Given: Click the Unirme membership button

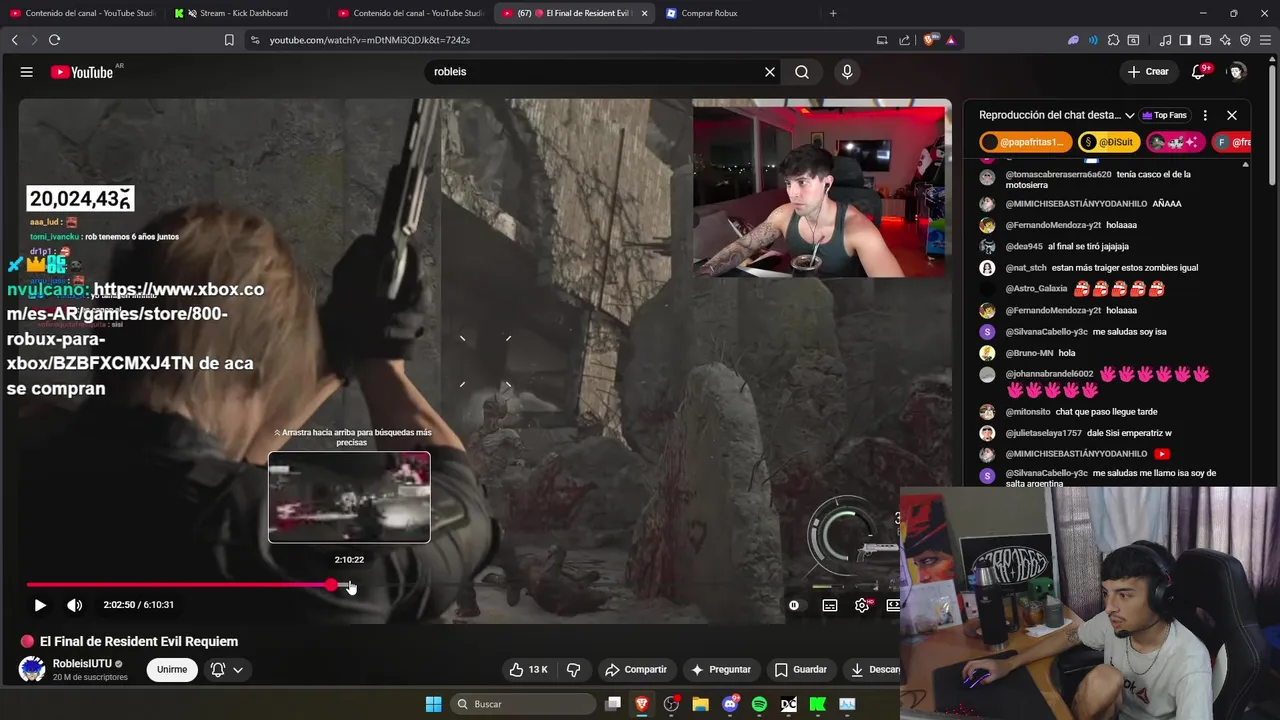Looking at the screenshot, I should tap(171, 669).
